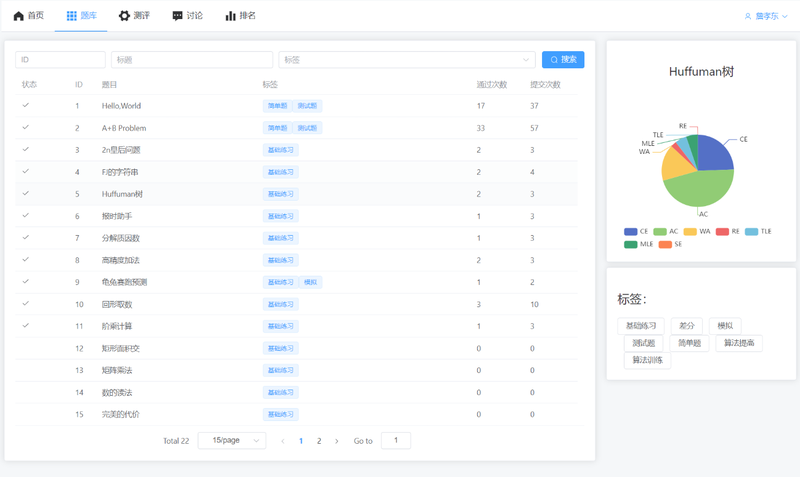The height and width of the screenshot is (477, 800).
Task: Open the 测评 gear icon in navigation
Action: point(124,16)
